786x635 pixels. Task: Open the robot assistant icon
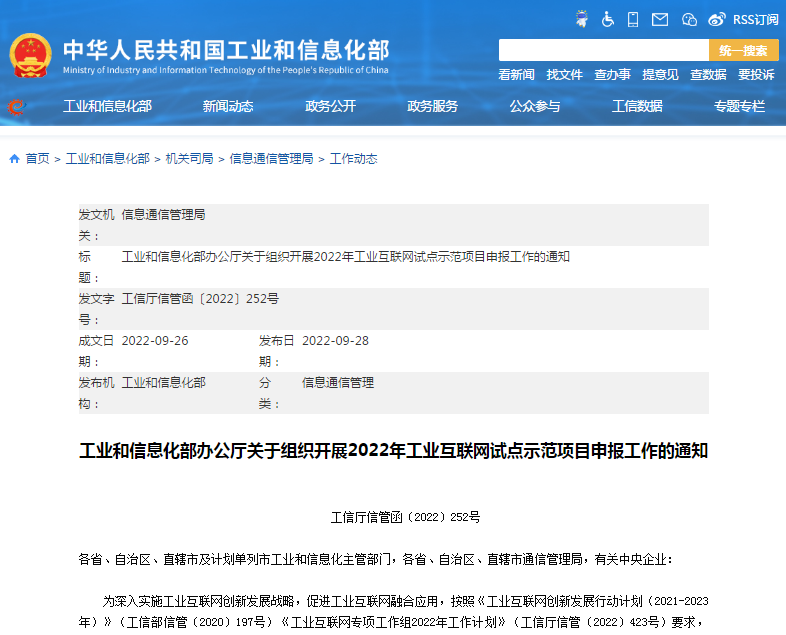(581, 19)
